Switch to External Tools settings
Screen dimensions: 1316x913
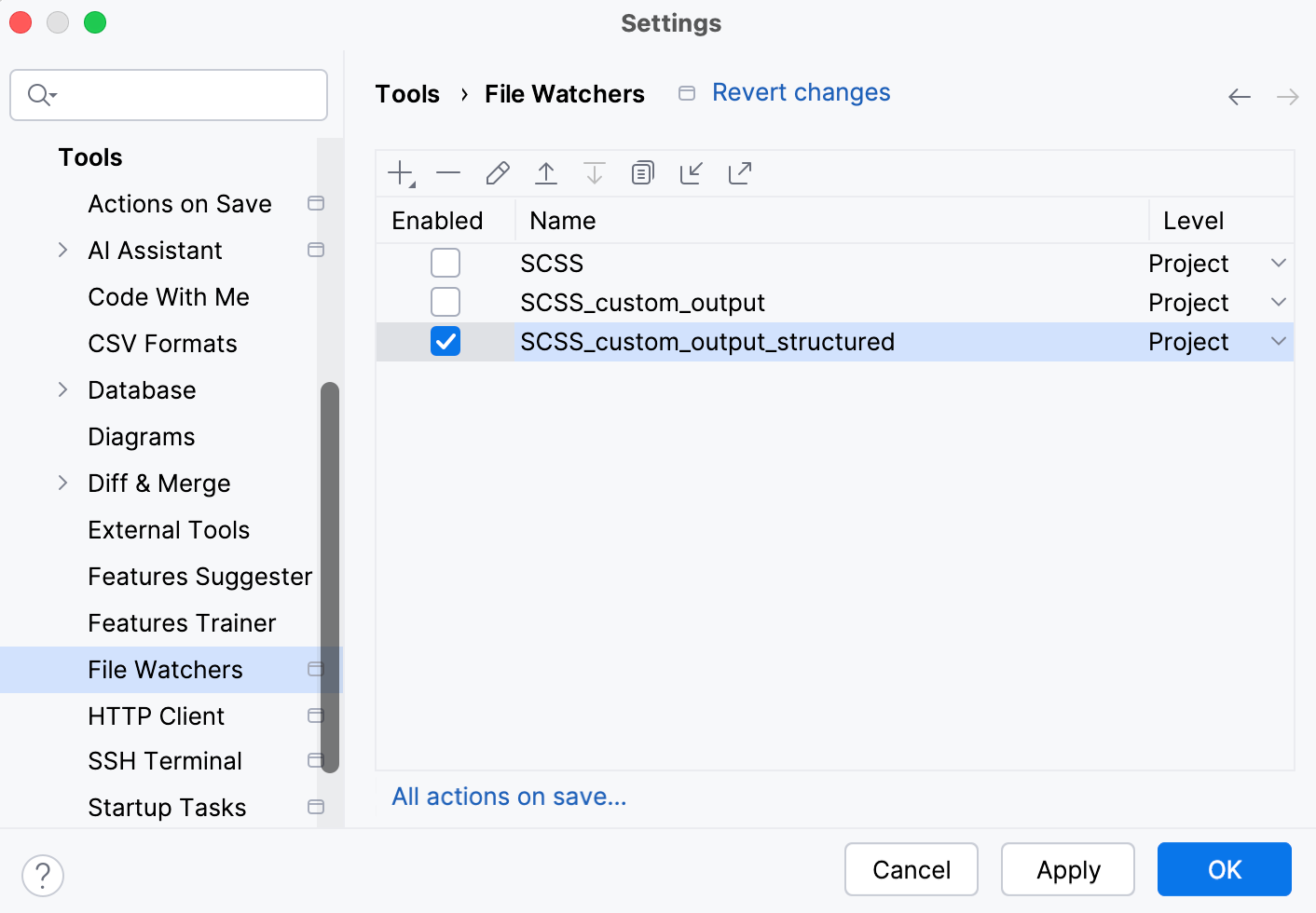[169, 529]
